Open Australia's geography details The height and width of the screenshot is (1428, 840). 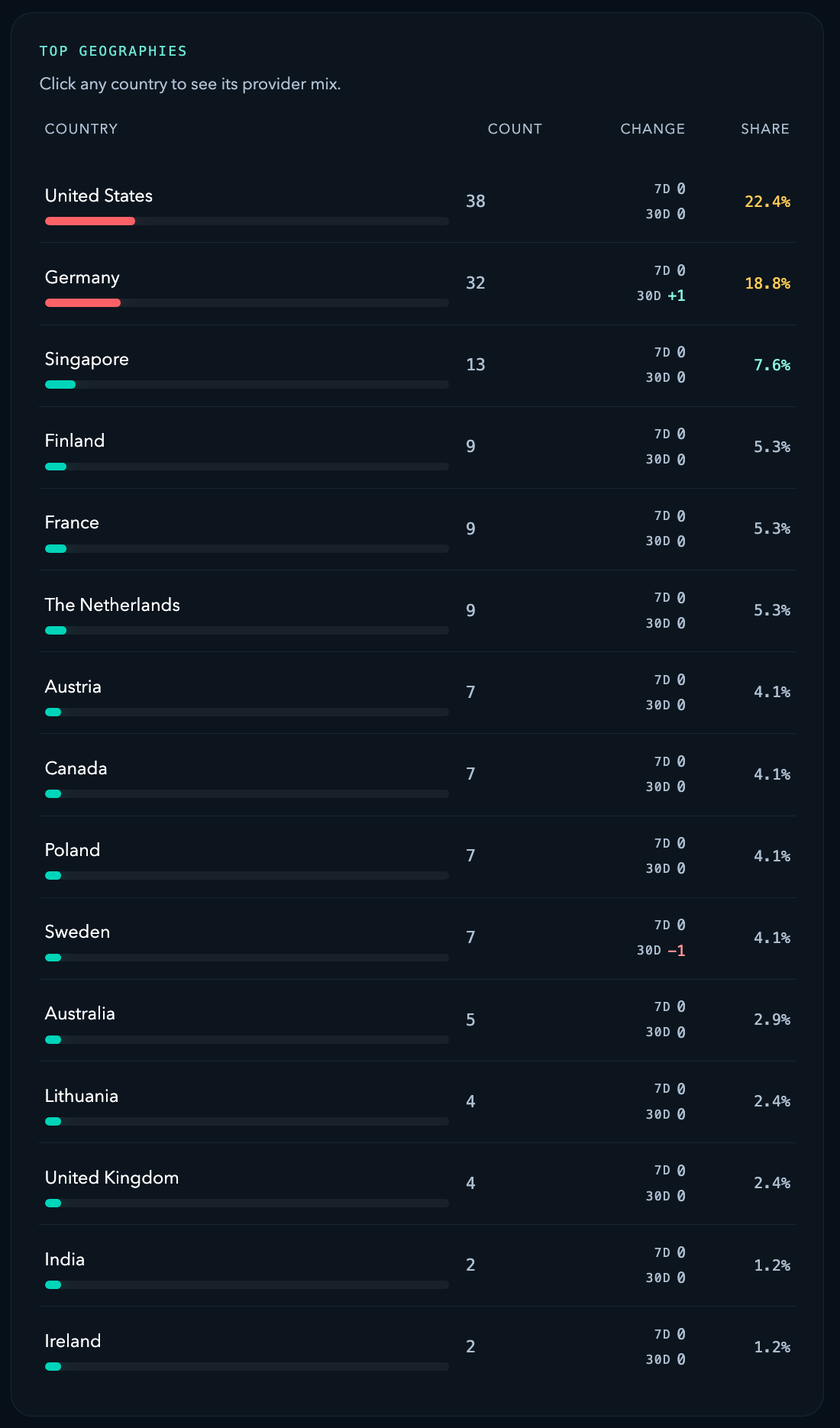click(79, 1013)
